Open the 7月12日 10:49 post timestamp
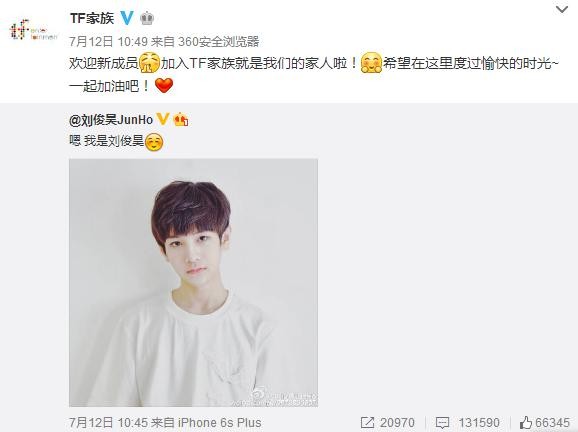 point(108,42)
